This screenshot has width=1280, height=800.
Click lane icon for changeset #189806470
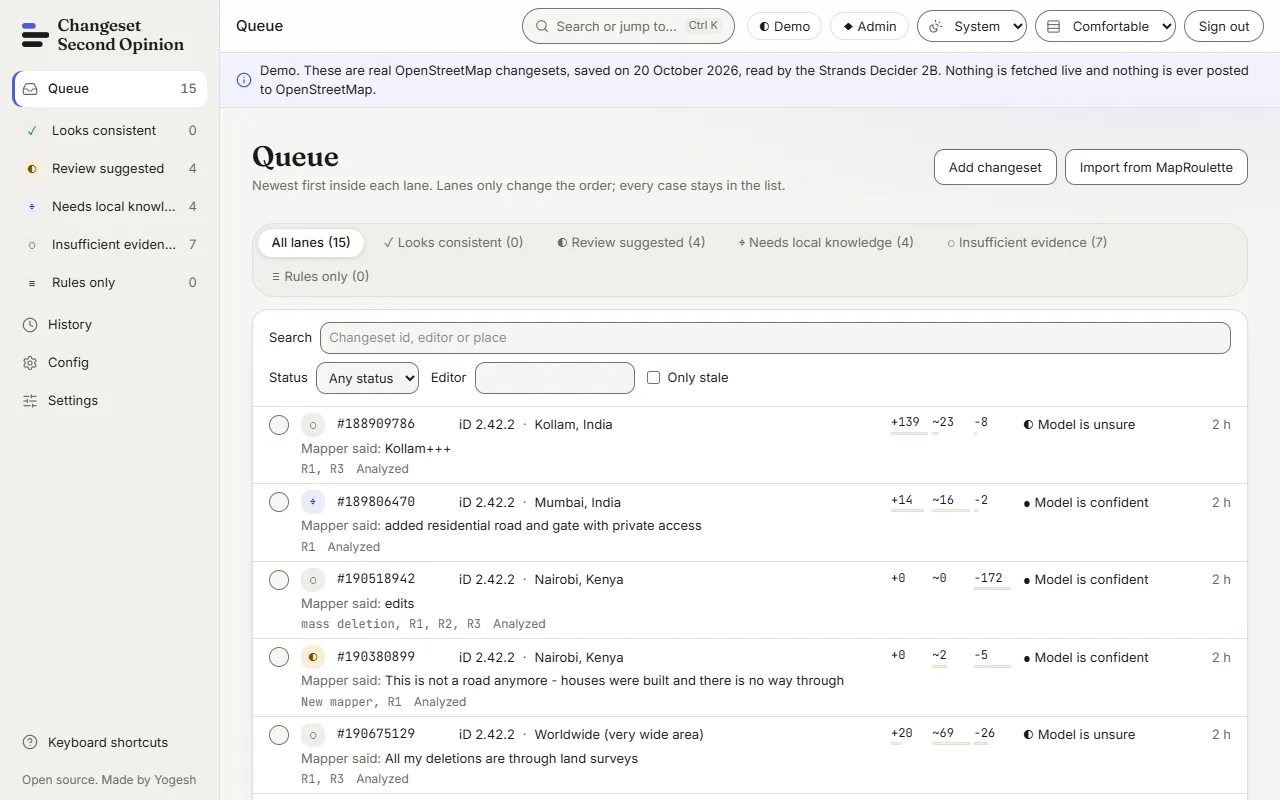(313, 502)
